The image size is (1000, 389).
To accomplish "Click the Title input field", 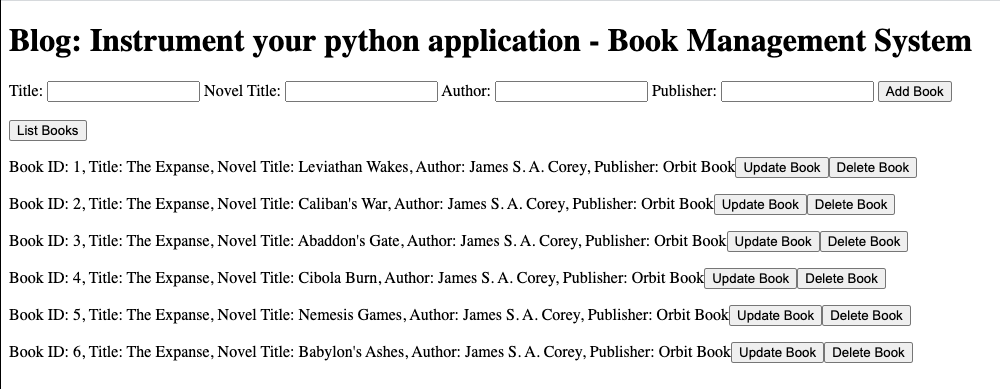I will 124,91.
